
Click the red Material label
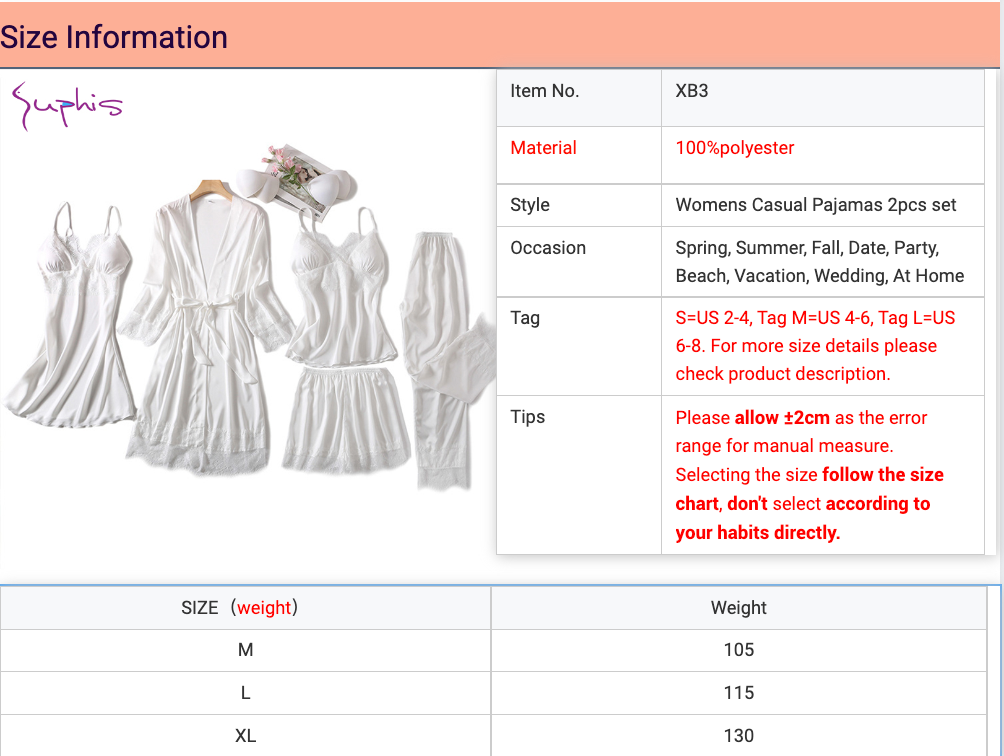pyautogui.click(x=543, y=148)
